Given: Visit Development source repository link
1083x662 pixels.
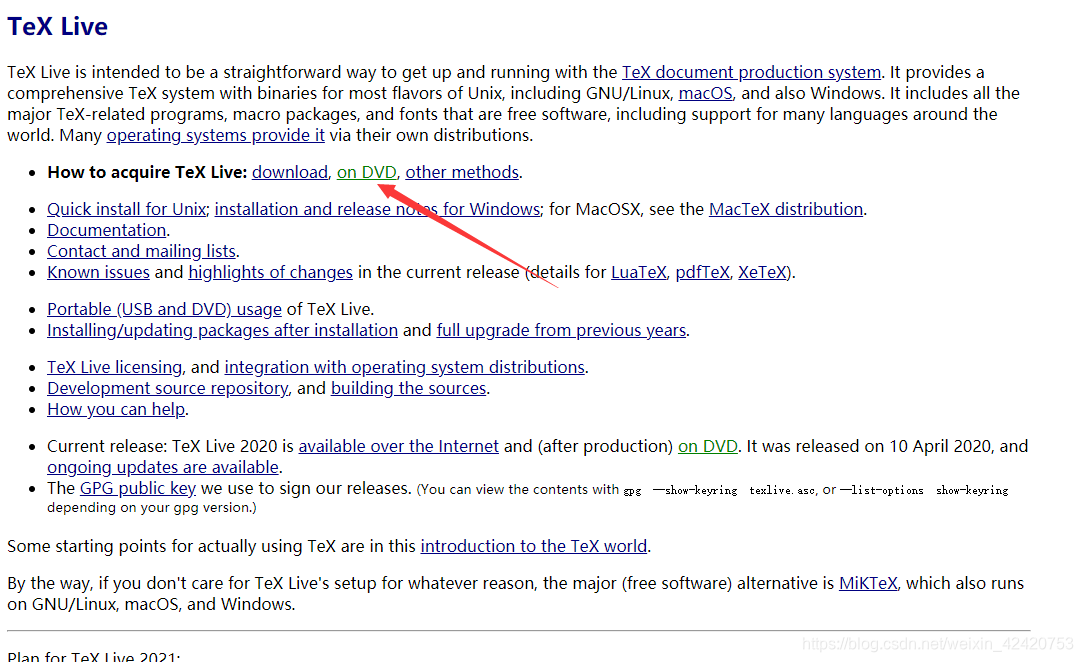Looking at the screenshot, I should [x=168, y=388].
